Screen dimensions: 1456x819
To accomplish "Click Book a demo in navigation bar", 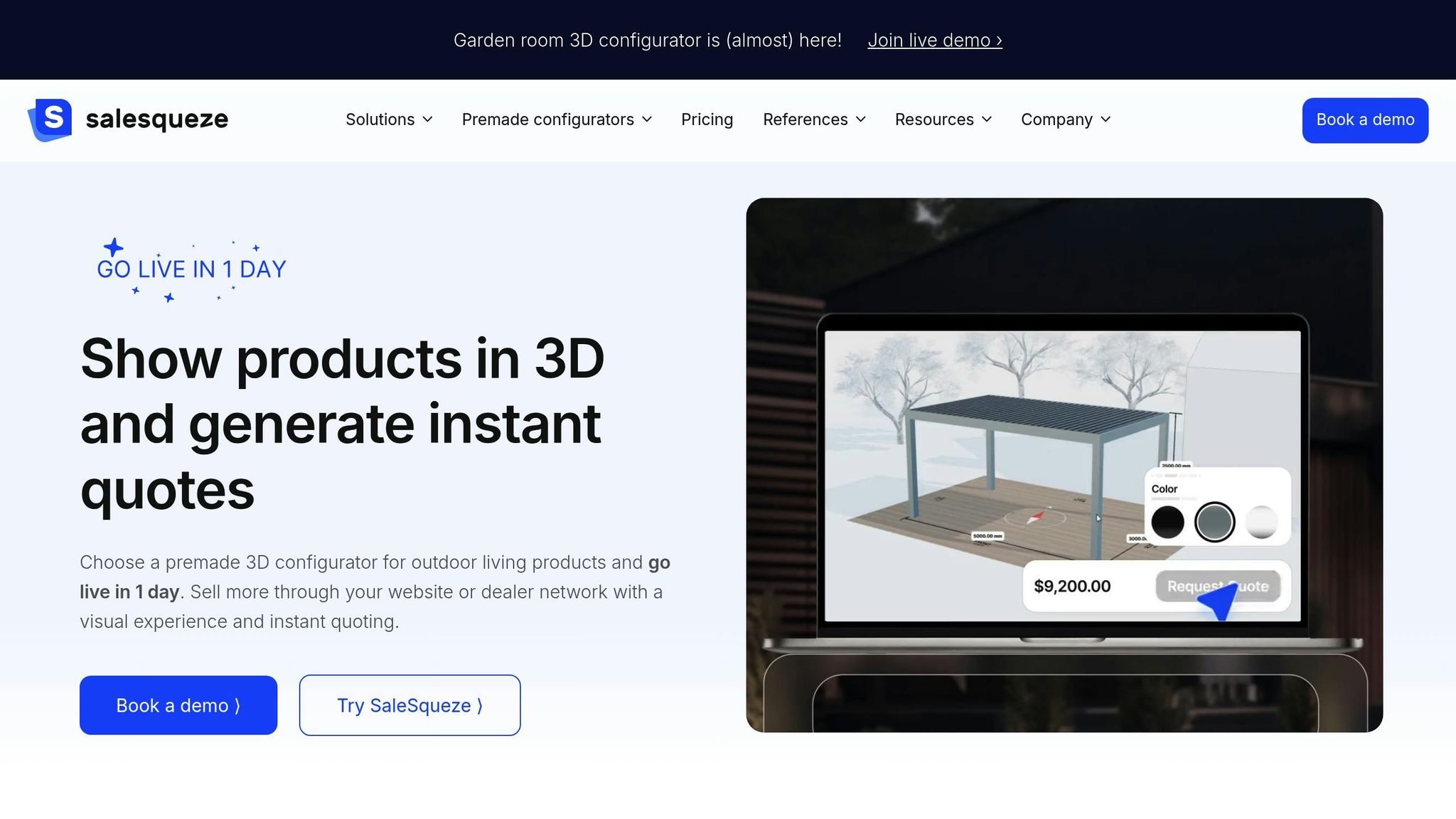I will 1364,120.
